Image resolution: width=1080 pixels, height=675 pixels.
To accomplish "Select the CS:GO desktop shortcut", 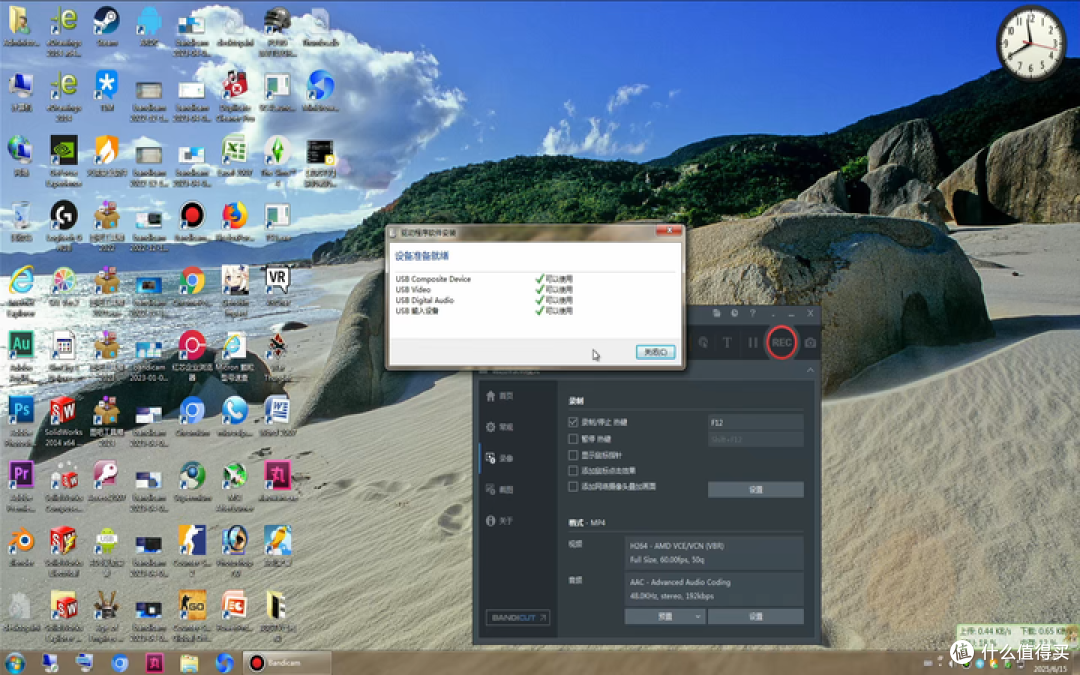I will 191,615.
